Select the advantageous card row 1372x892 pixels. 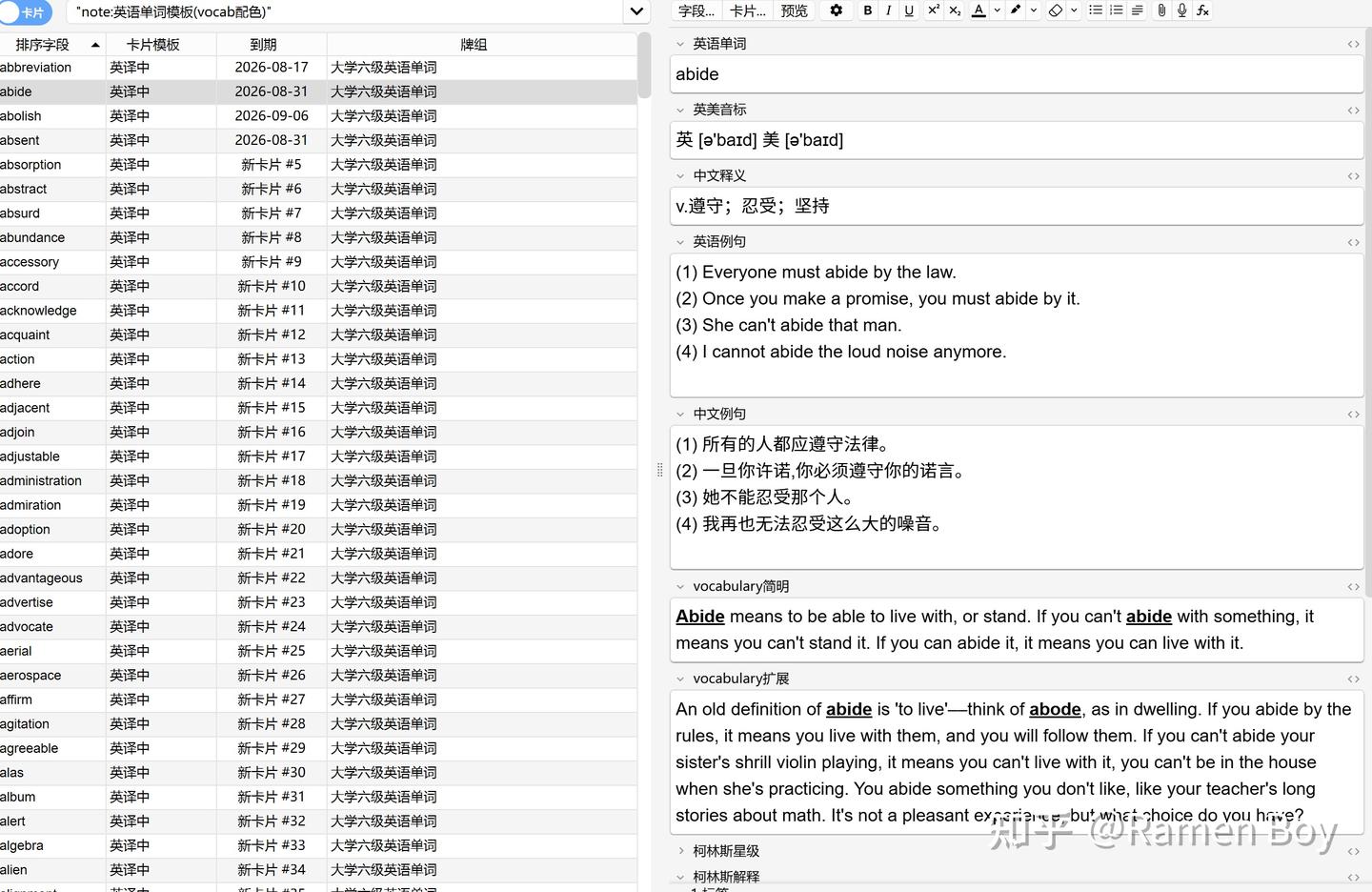point(318,578)
